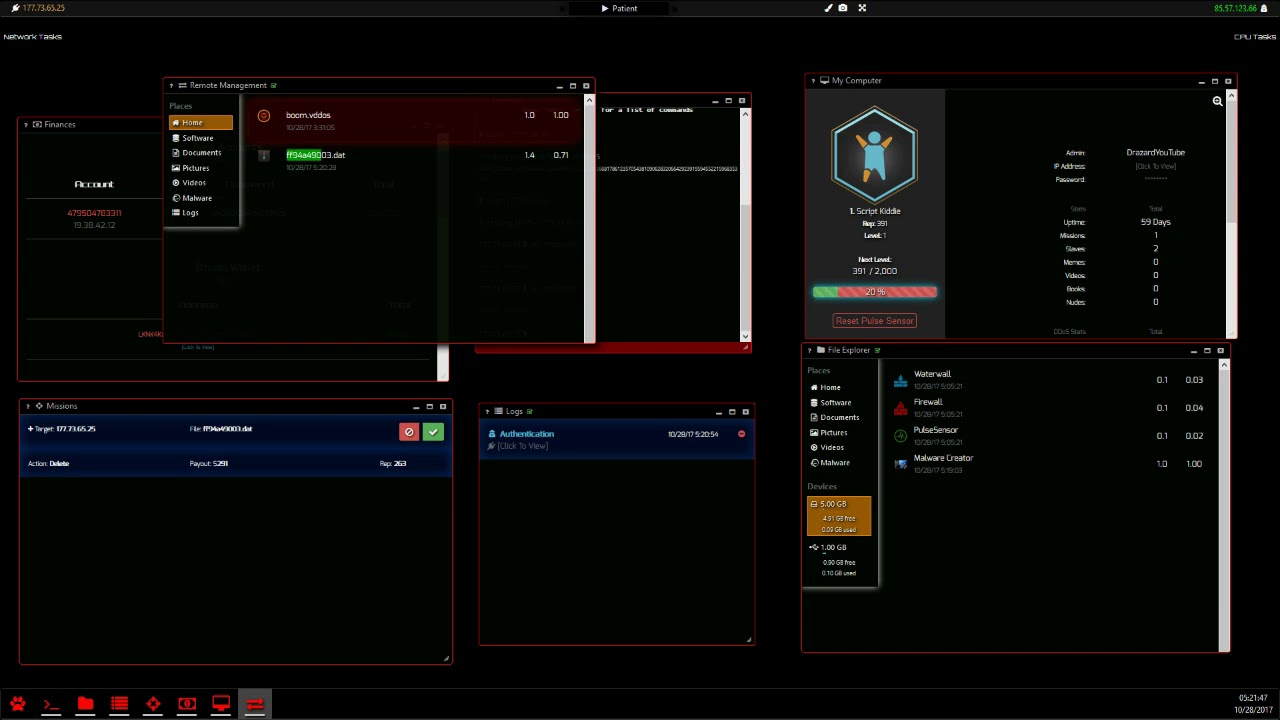Screen dimensions: 1280x720
Task: Complete the mission with the green check button
Action: point(433,431)
